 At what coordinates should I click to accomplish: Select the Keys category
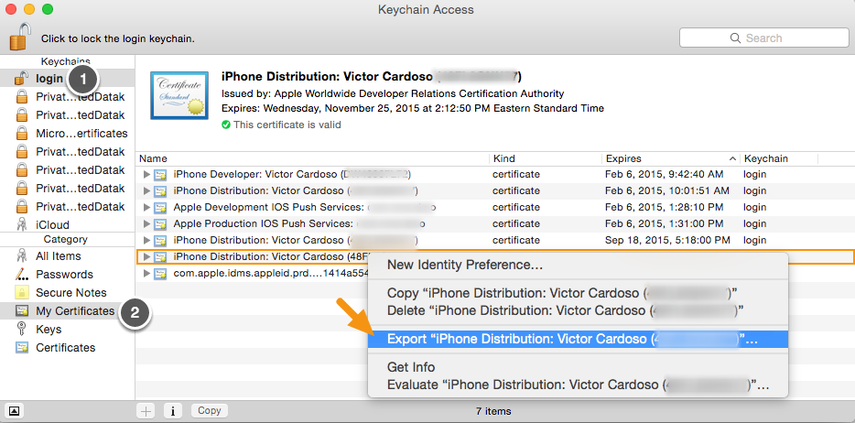click(48, 329)
